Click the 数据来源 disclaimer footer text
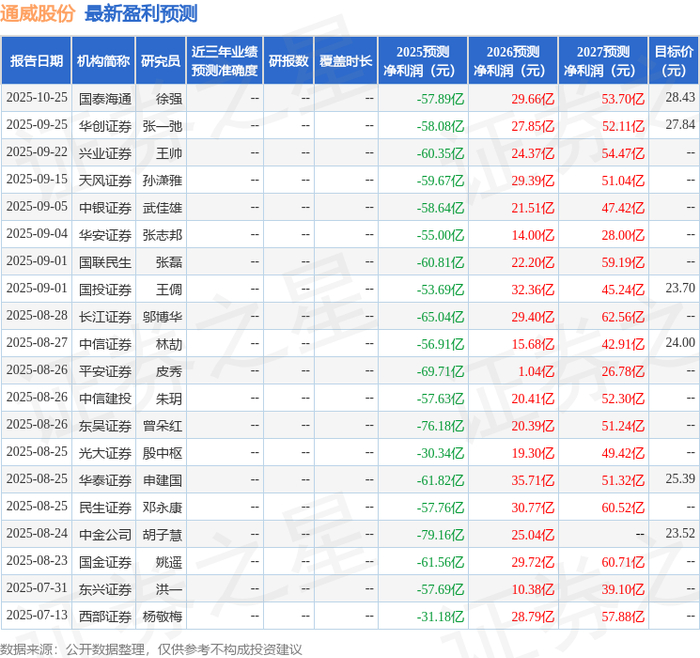The height and width of the screenshot is (658, 700). 151,649
